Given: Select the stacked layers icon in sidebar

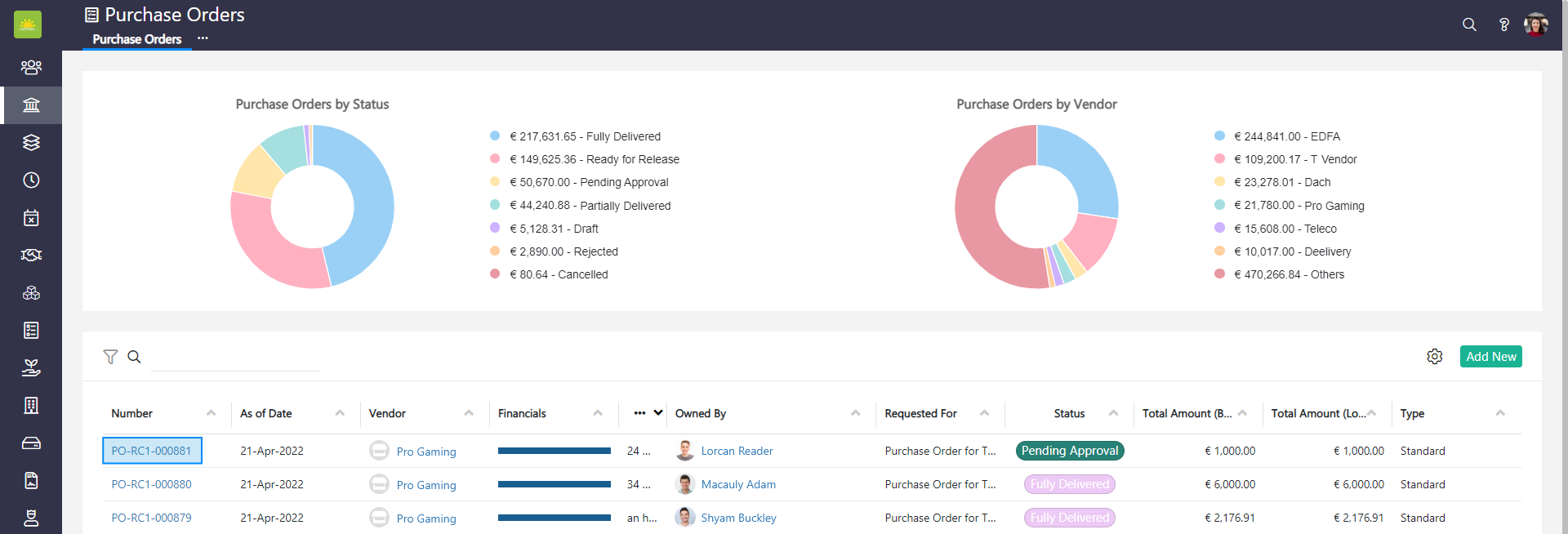Looking at the screenshot, I should pyautogui.click(x=31, y=142).
